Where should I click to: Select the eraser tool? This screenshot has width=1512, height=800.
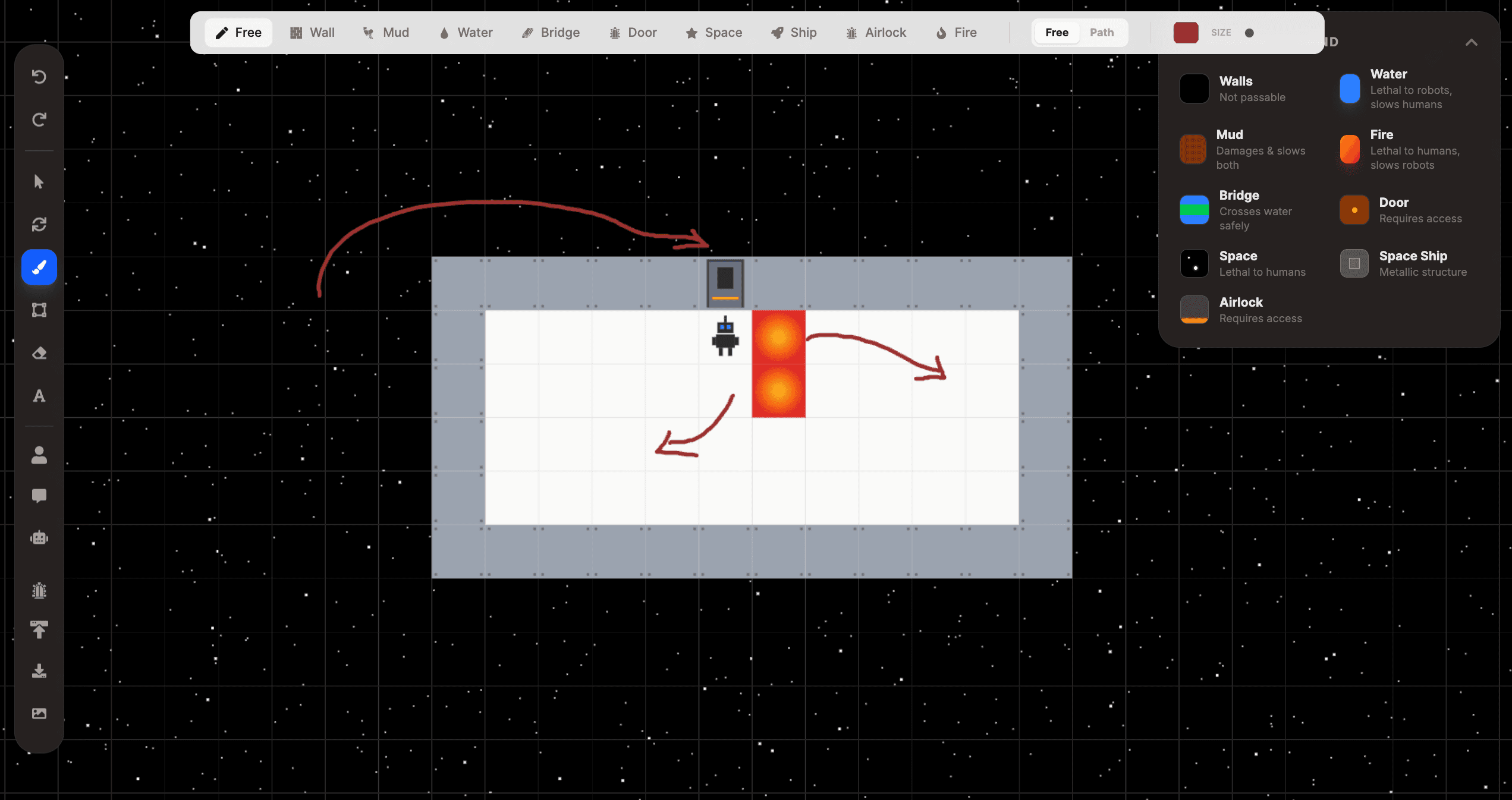(x=39, y=353)
